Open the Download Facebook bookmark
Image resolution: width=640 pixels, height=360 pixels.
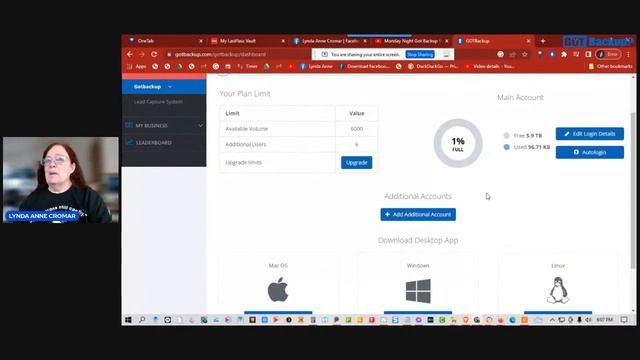point(364,66)
